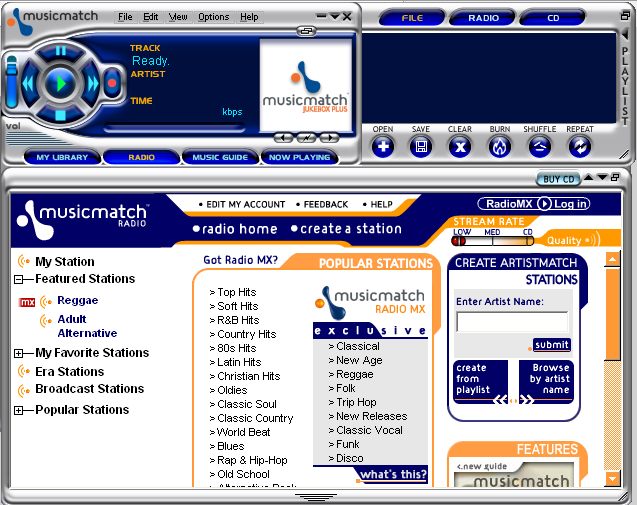Image resolution: width=637 pixels, height=505 pixels.
Task: Skip to next track button
Action: (x=93, y=84)
